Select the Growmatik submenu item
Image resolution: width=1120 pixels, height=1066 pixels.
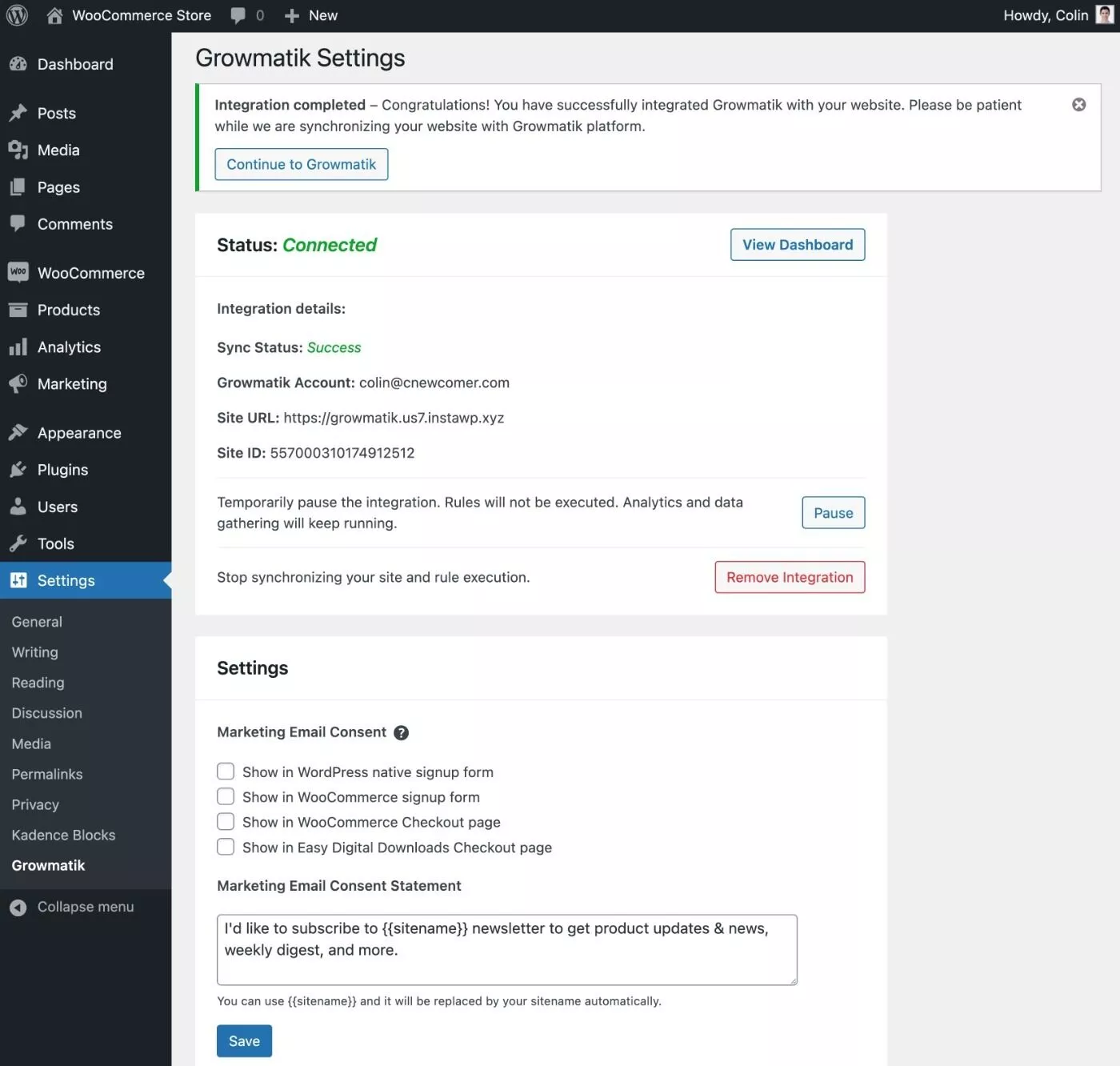pos(48,865)
